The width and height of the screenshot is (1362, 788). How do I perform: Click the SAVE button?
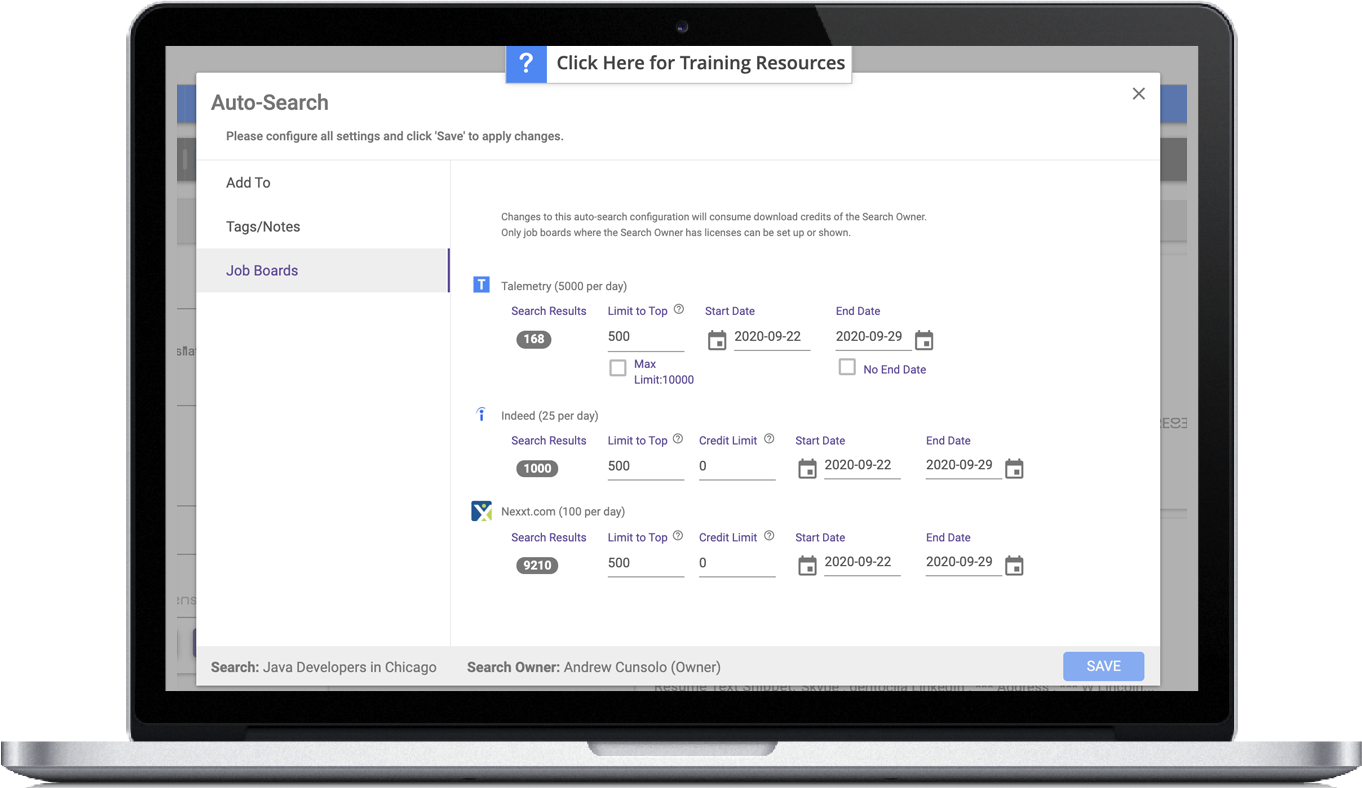point(1103,666)
